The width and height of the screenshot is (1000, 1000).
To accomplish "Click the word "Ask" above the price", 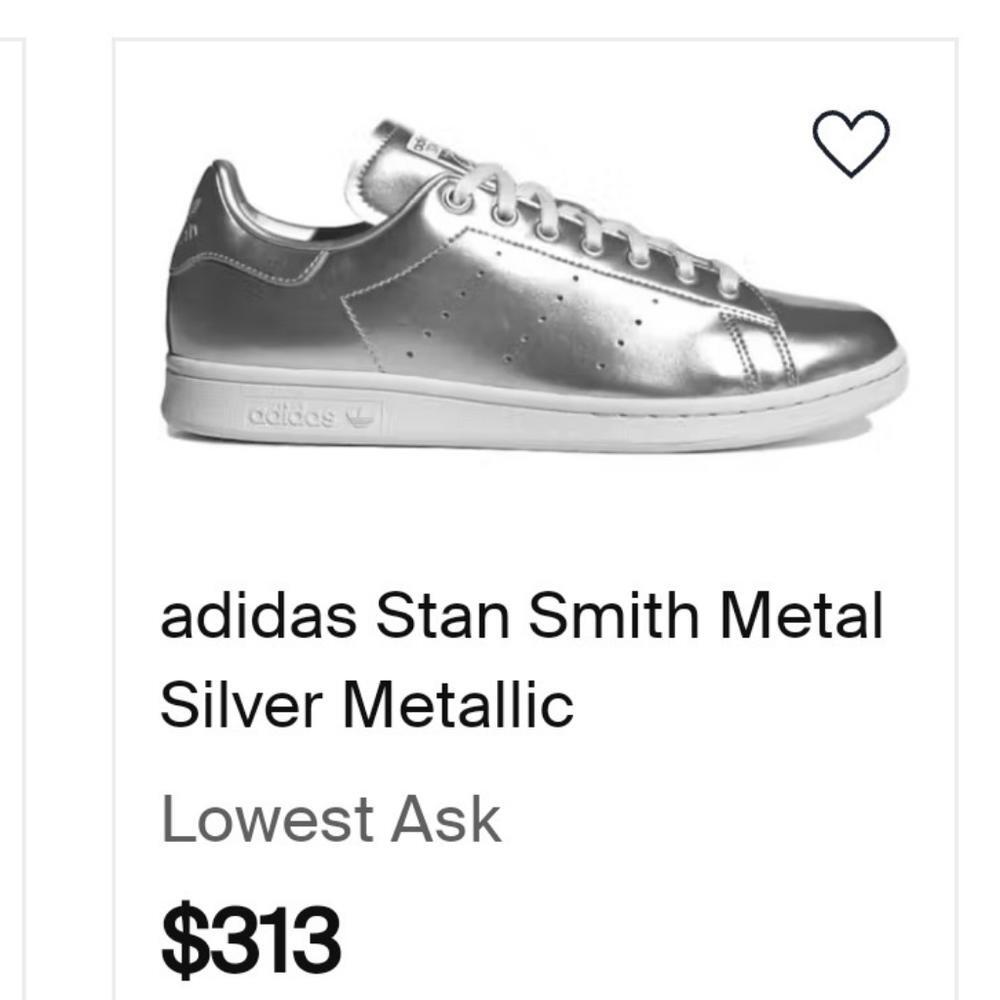I will coord(445,820).
